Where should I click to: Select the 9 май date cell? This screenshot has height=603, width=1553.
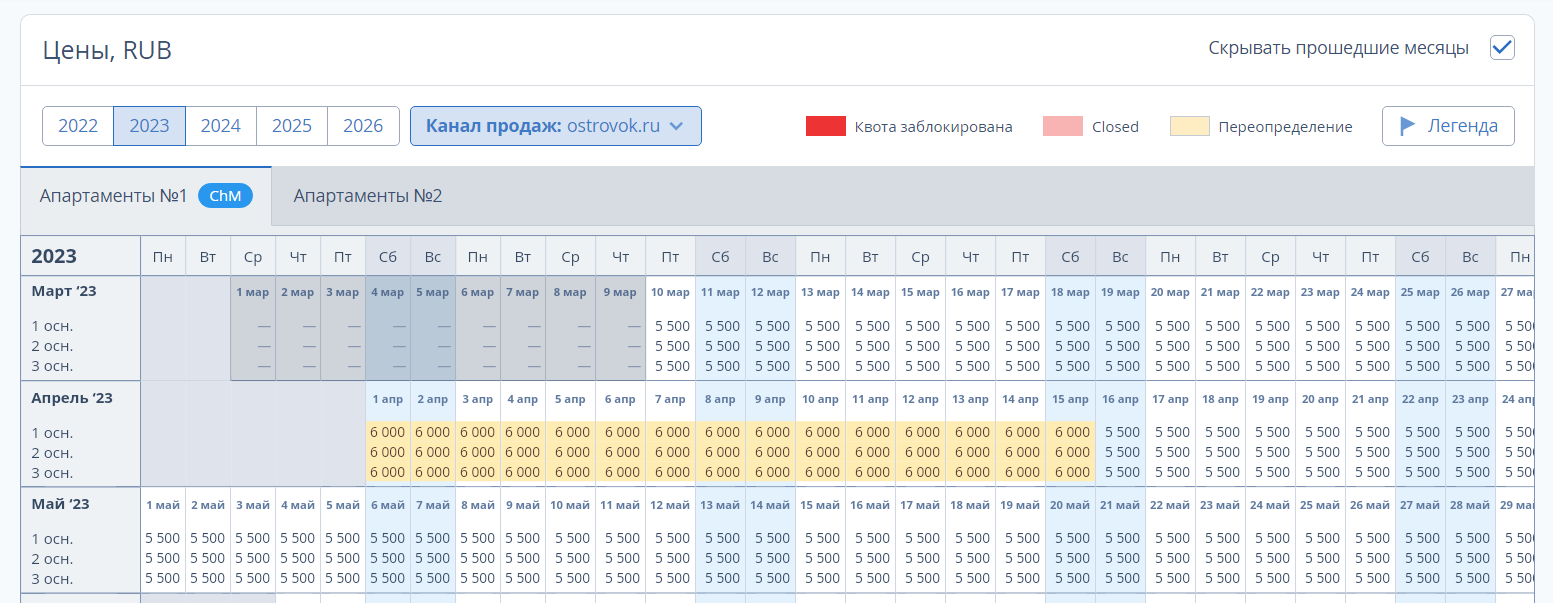click(x=523, y=504)
